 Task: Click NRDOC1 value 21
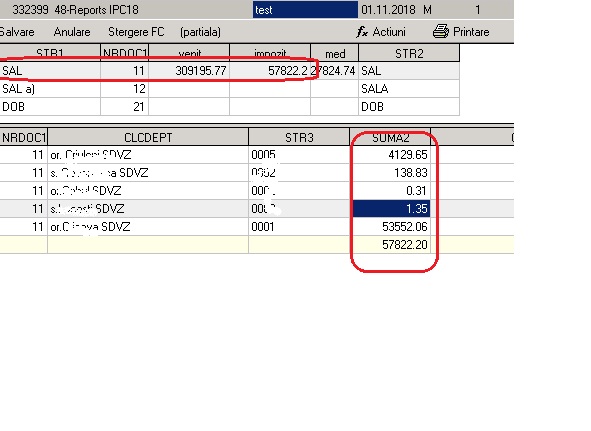(124, 107)
